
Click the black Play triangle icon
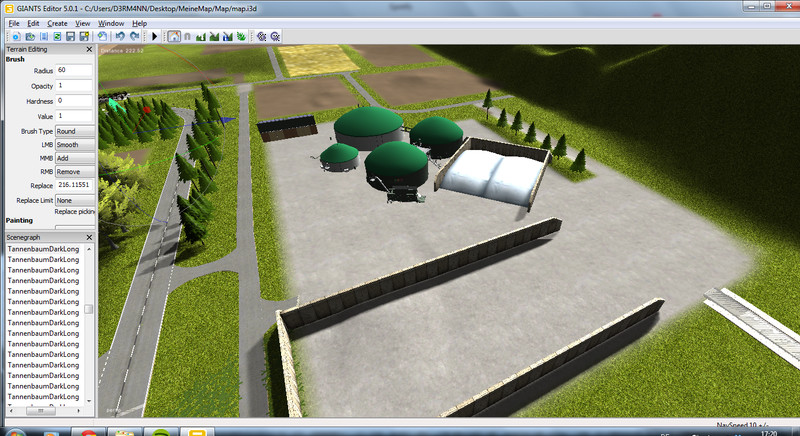pyautogui.click(x=155, y=36)
